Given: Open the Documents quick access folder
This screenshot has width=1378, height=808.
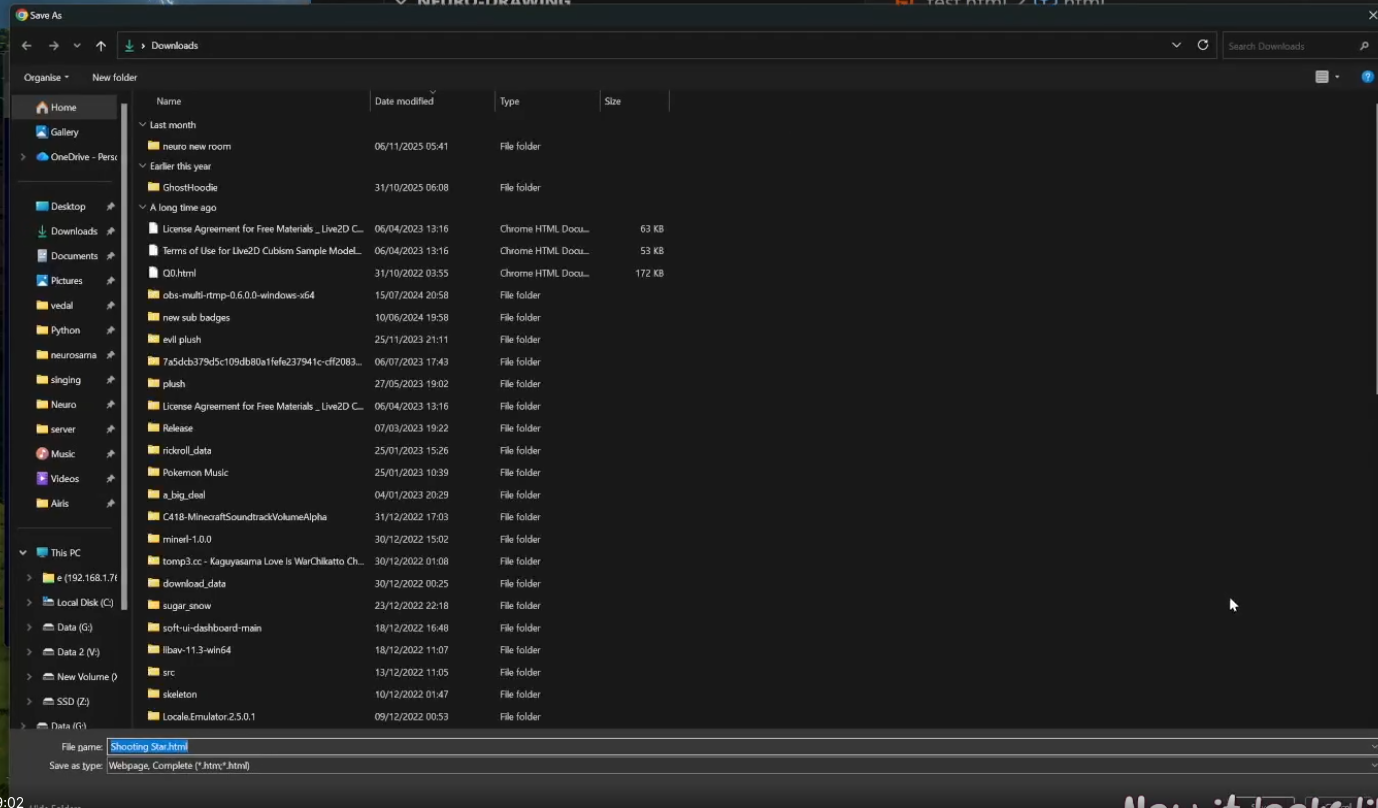Looking at the screenshot, I should 74,256.
